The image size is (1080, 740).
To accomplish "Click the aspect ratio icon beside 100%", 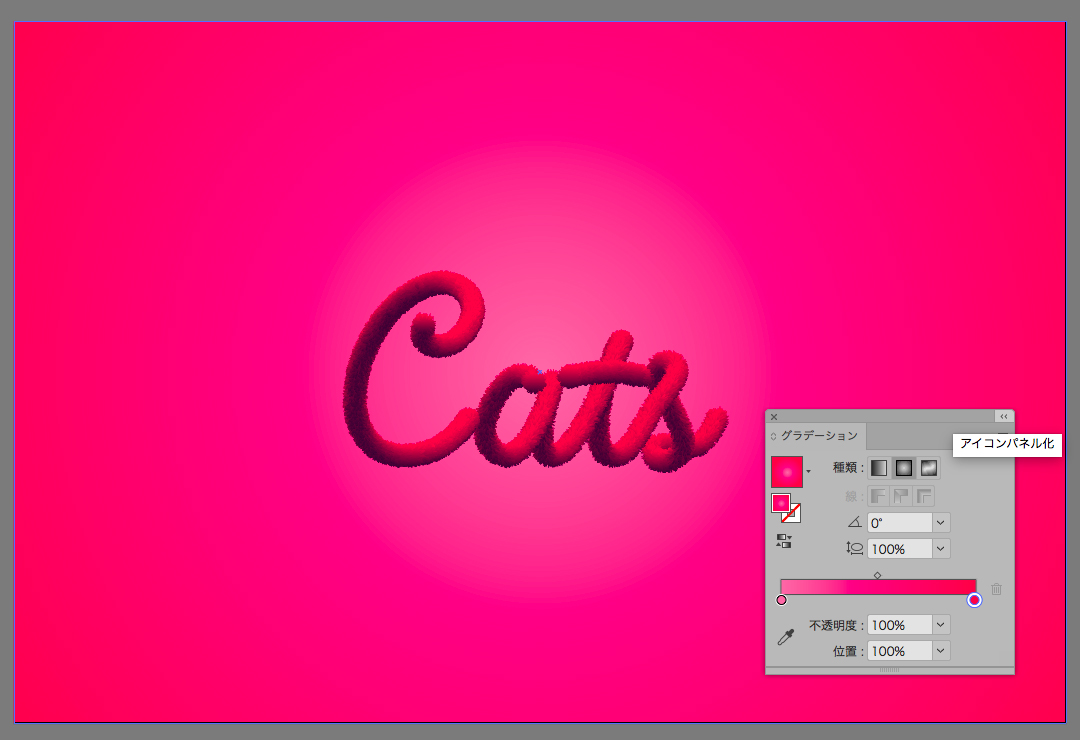I will pyautogui.click(x=854, y=548).
